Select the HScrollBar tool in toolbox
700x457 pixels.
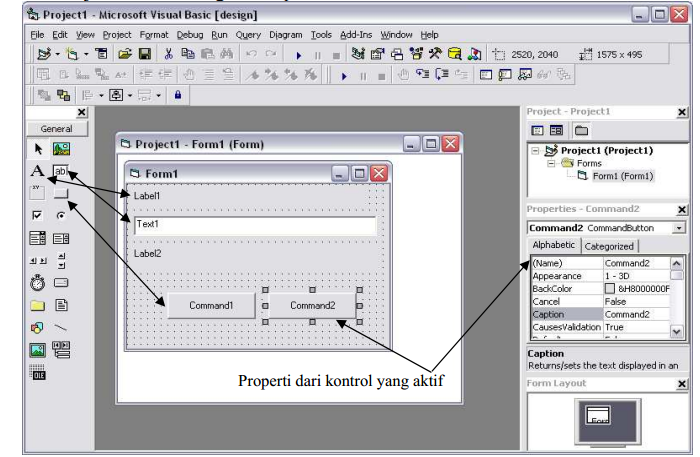[38, 260]
